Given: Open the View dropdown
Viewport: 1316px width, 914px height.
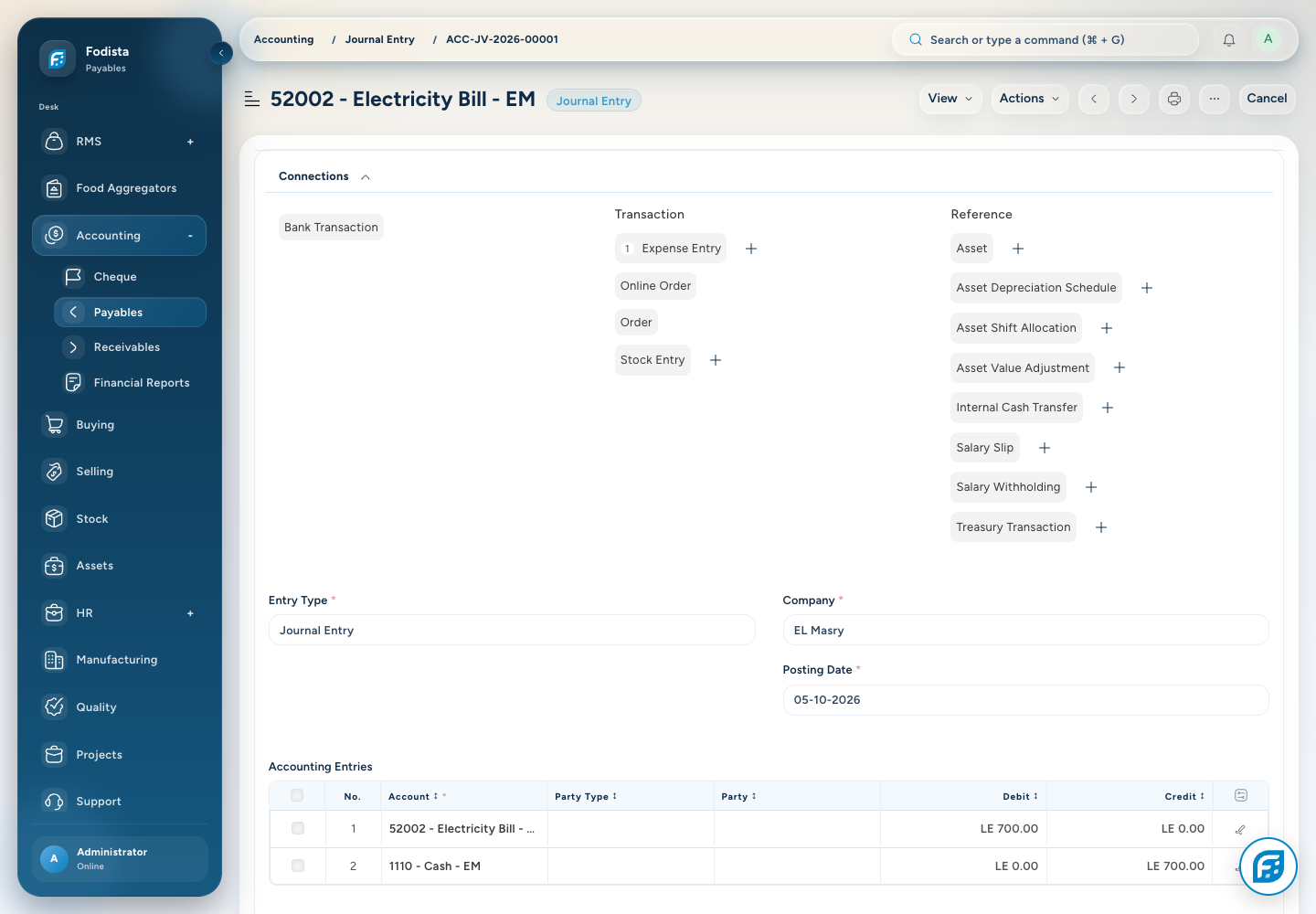Looking at the screenshot, I should coord(950,99).
